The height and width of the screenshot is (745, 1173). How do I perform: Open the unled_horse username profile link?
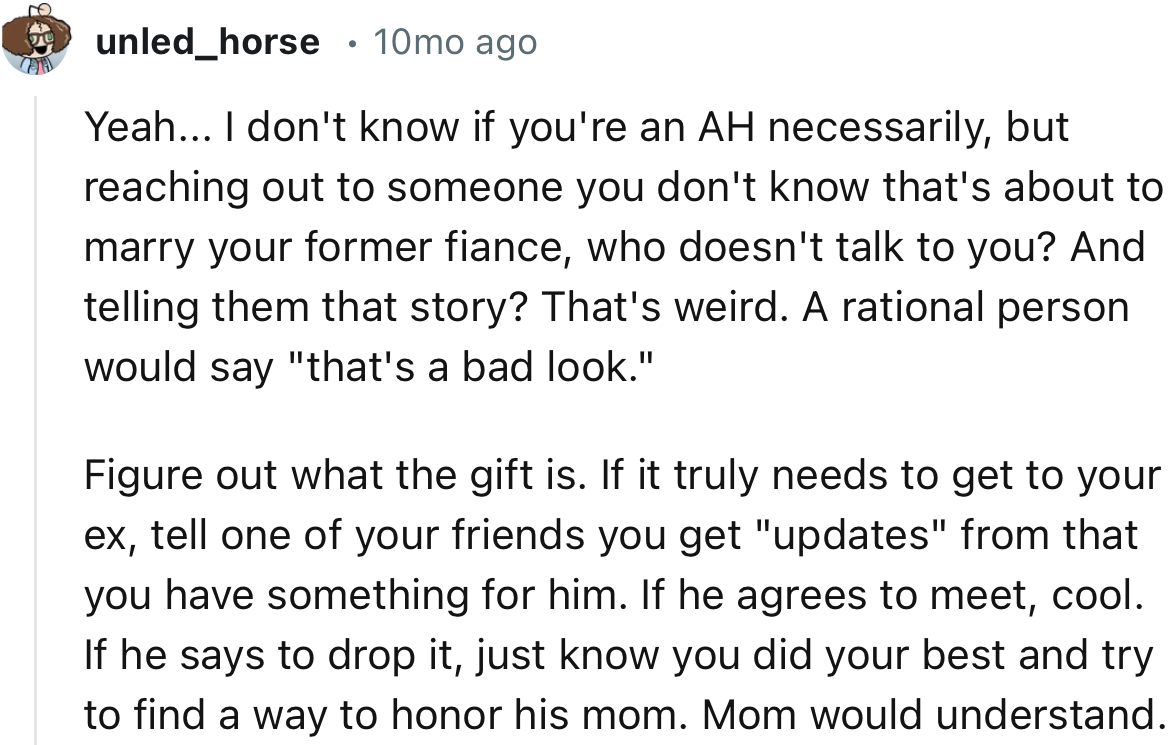click(x=207, y=42)
